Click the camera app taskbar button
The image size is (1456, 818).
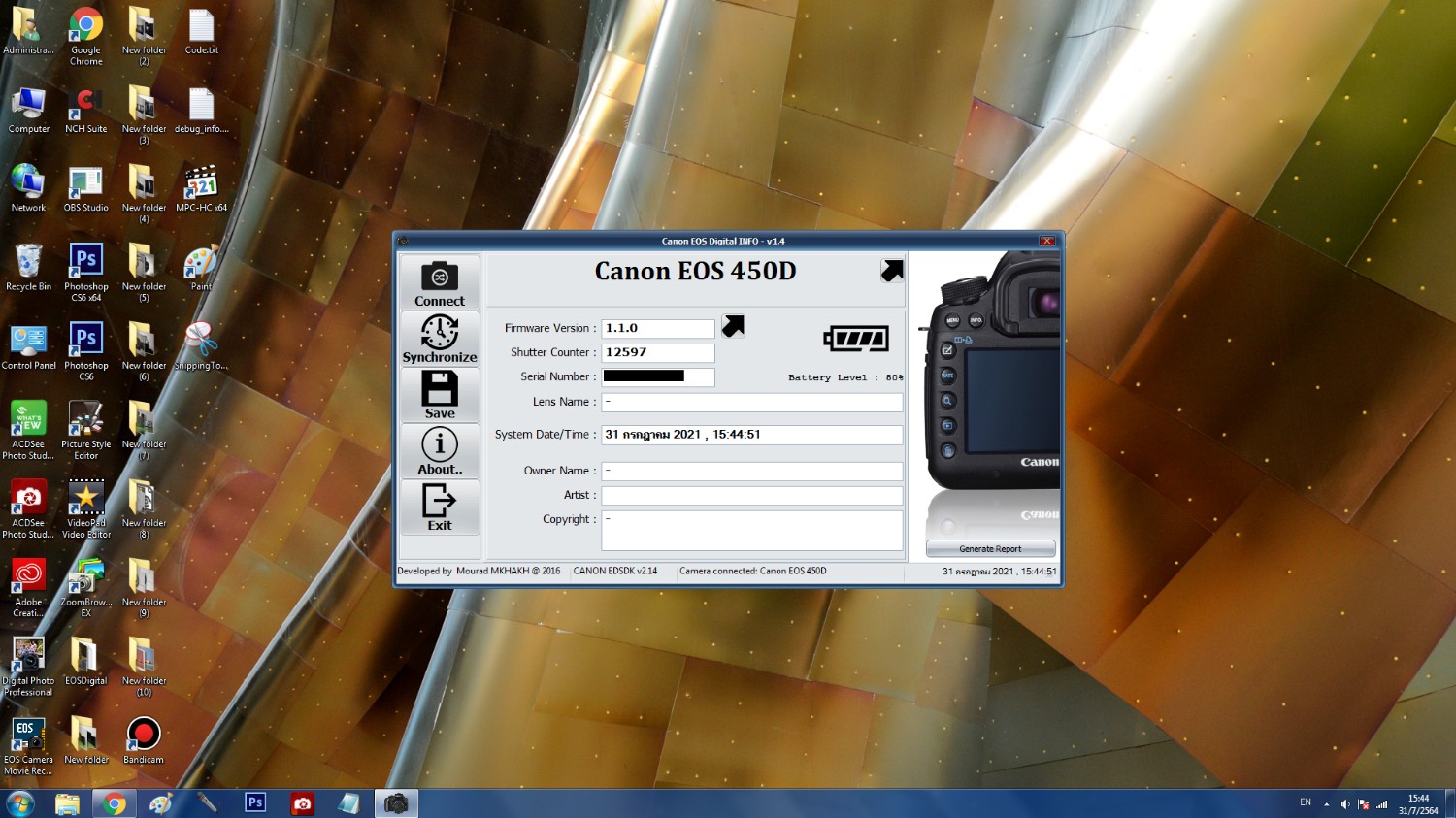396,803
